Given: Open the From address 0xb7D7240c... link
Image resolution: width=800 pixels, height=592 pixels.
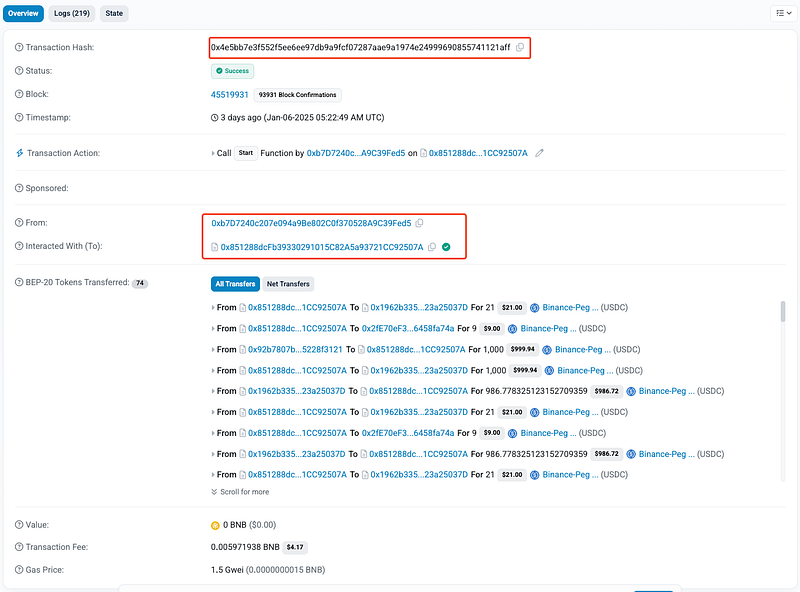Looking at the screenshot, I should [x=311, y=223].
